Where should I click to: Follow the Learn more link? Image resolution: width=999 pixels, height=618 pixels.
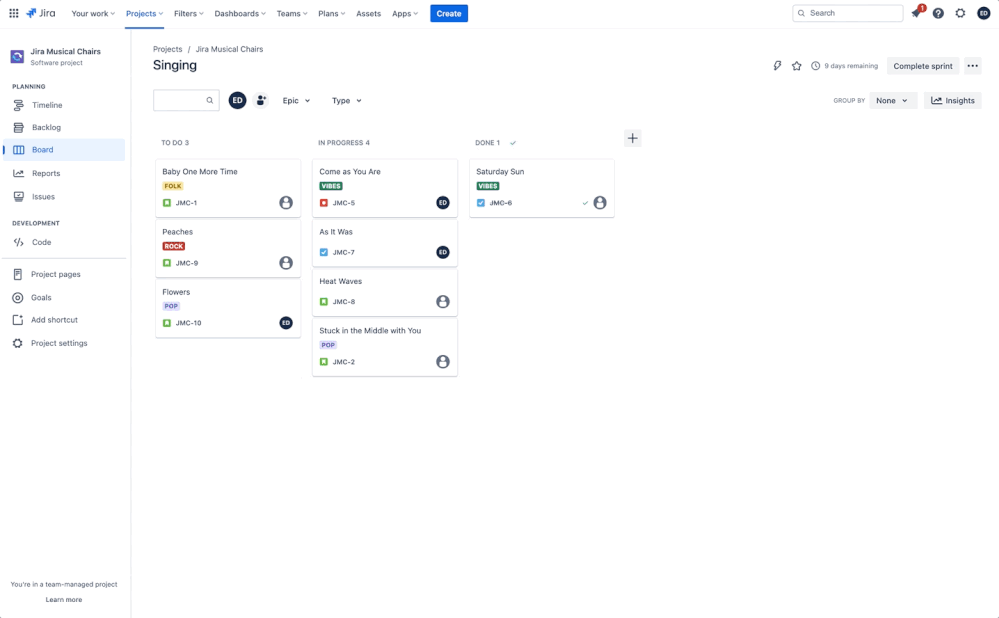(64, 600)
